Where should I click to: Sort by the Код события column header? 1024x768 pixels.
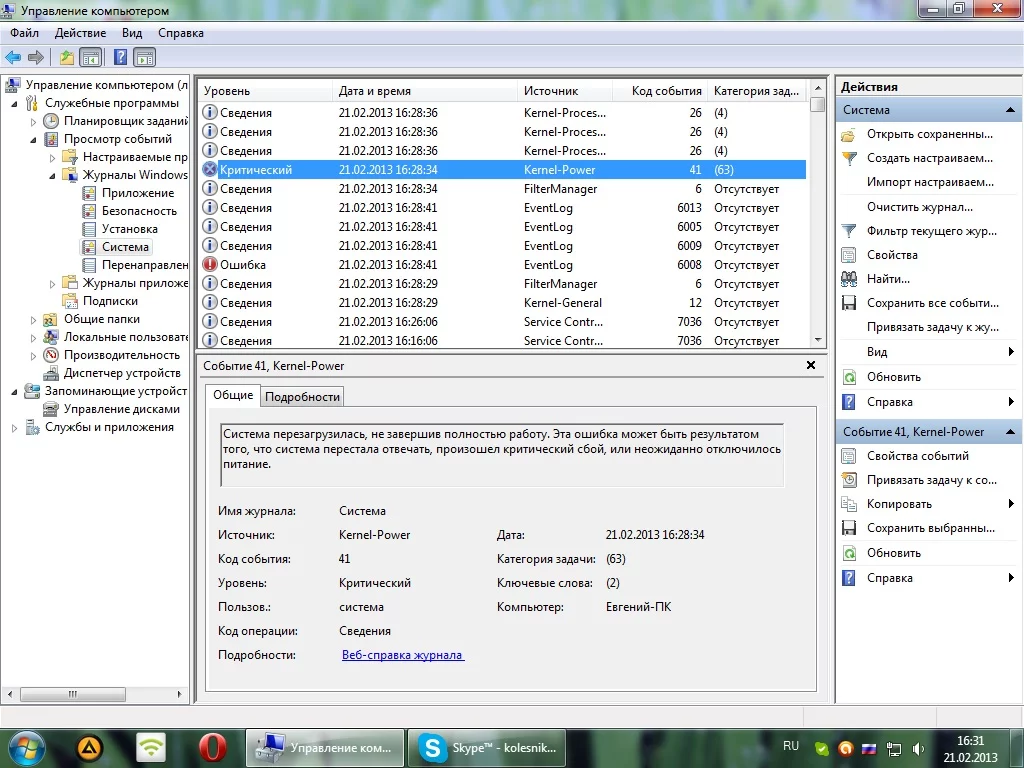661,91
